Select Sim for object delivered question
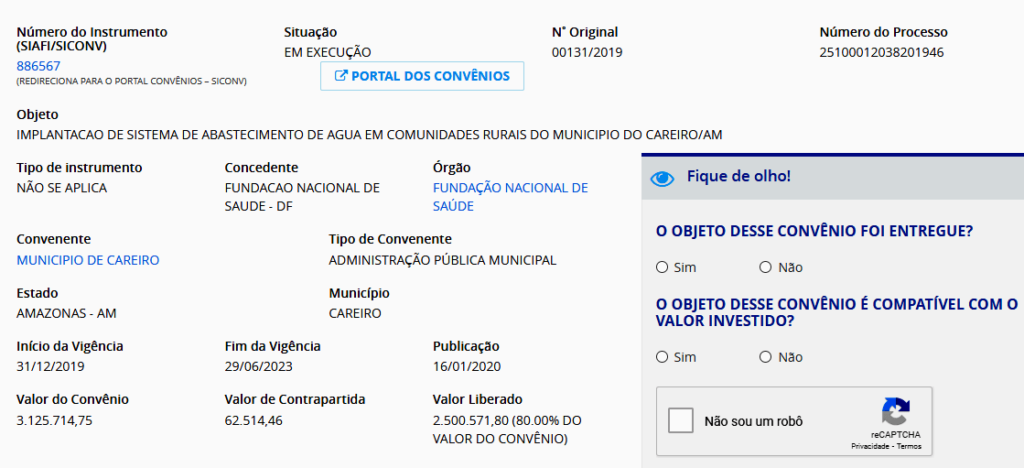This screenshot has width=1024, height=468. 662,267
